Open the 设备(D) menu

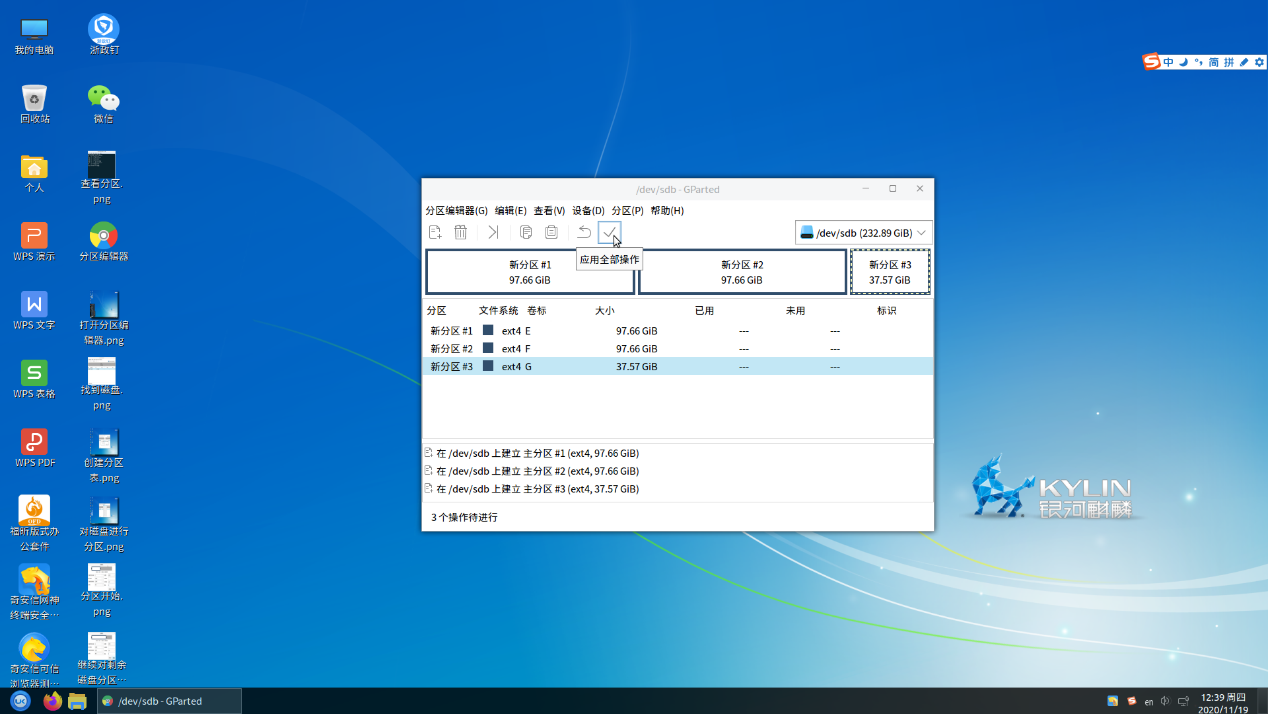click(588, 211)
